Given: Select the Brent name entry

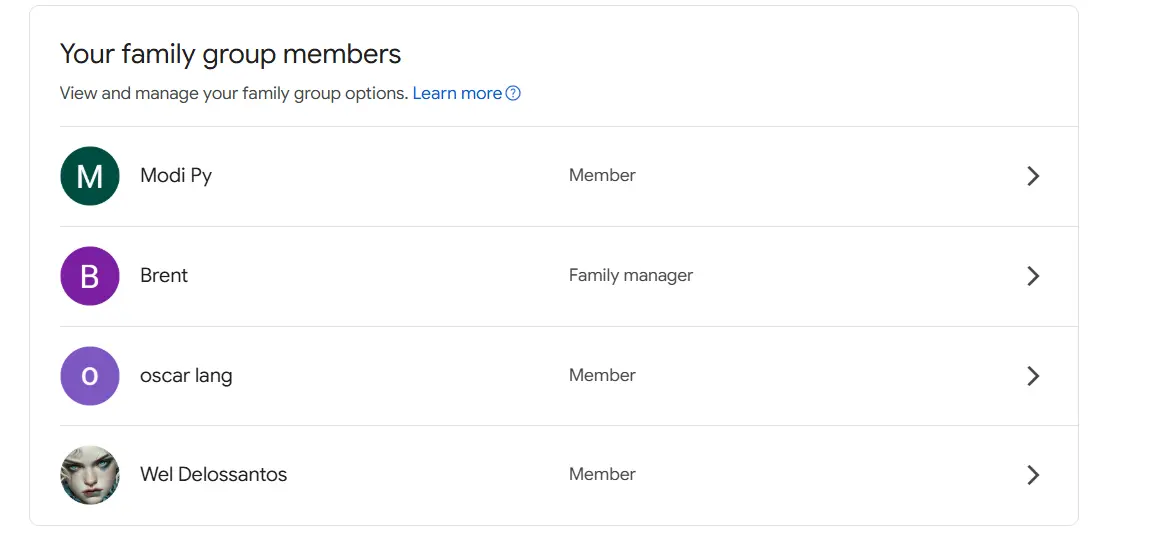Looking at the screenshot, I should [164, 275].
